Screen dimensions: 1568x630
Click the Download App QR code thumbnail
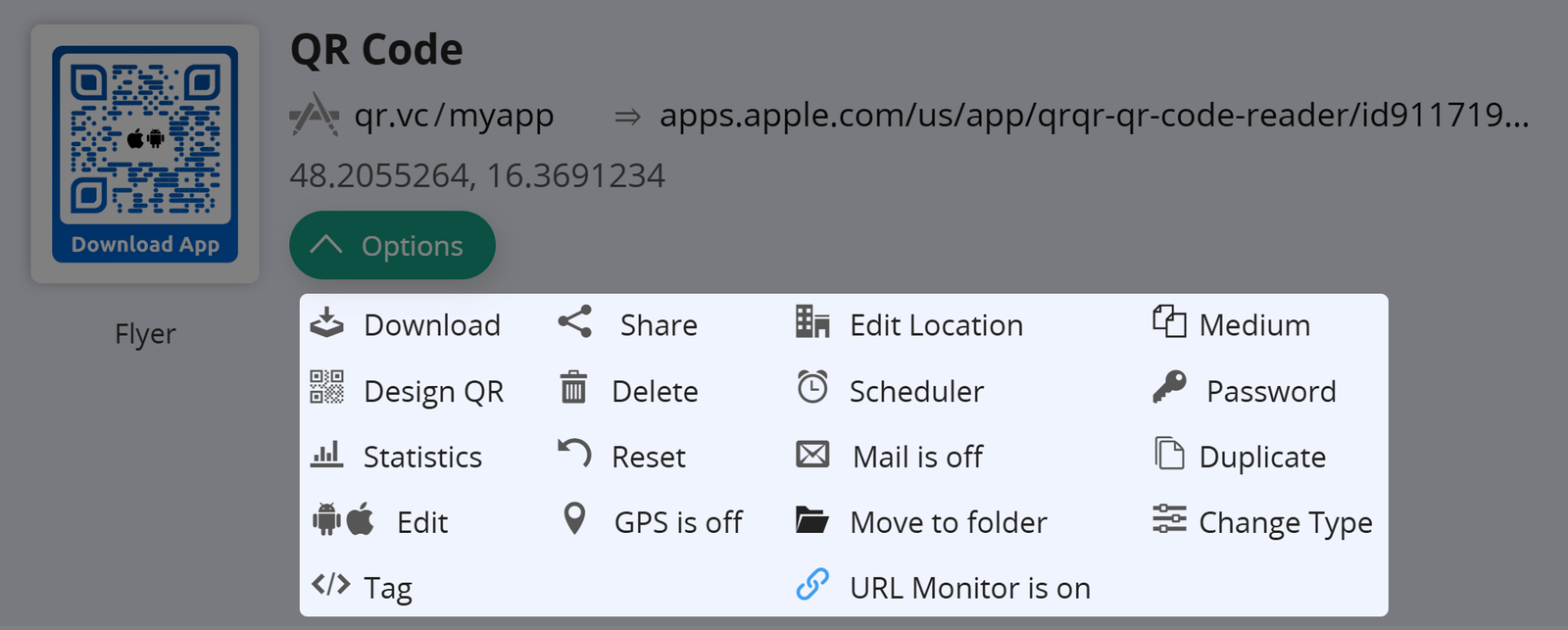click(145, 154)
